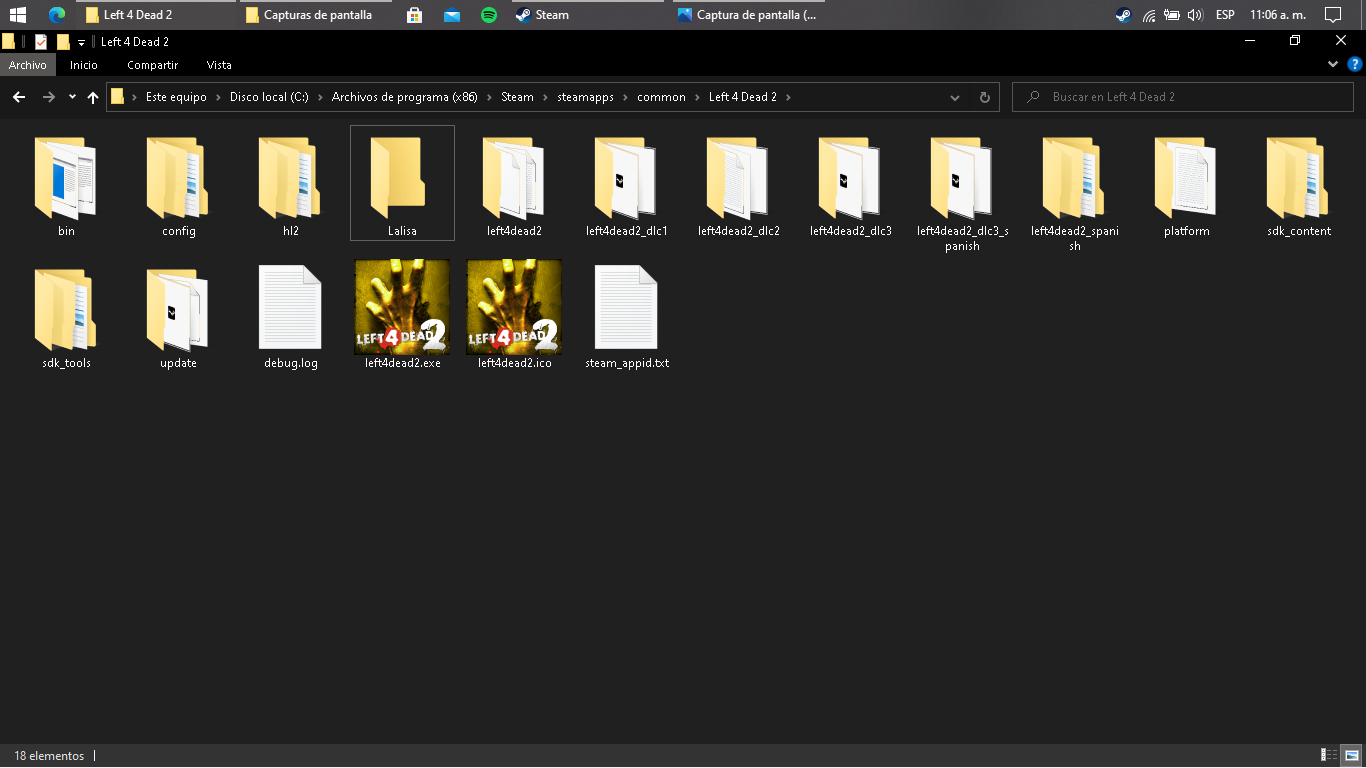Open the left4dead2 folder icon
Image resolution: width=1366 pixels, height=768 pixels.
coord(514,178)
